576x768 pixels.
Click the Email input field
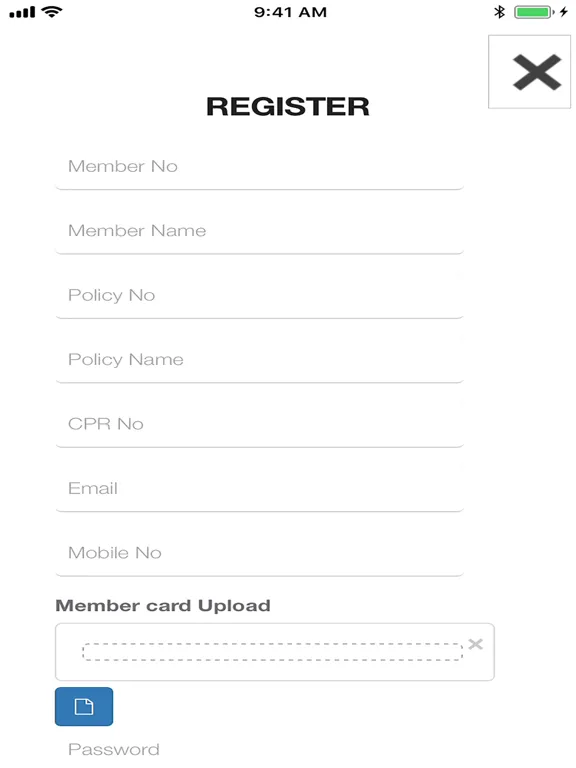(260, 489)
